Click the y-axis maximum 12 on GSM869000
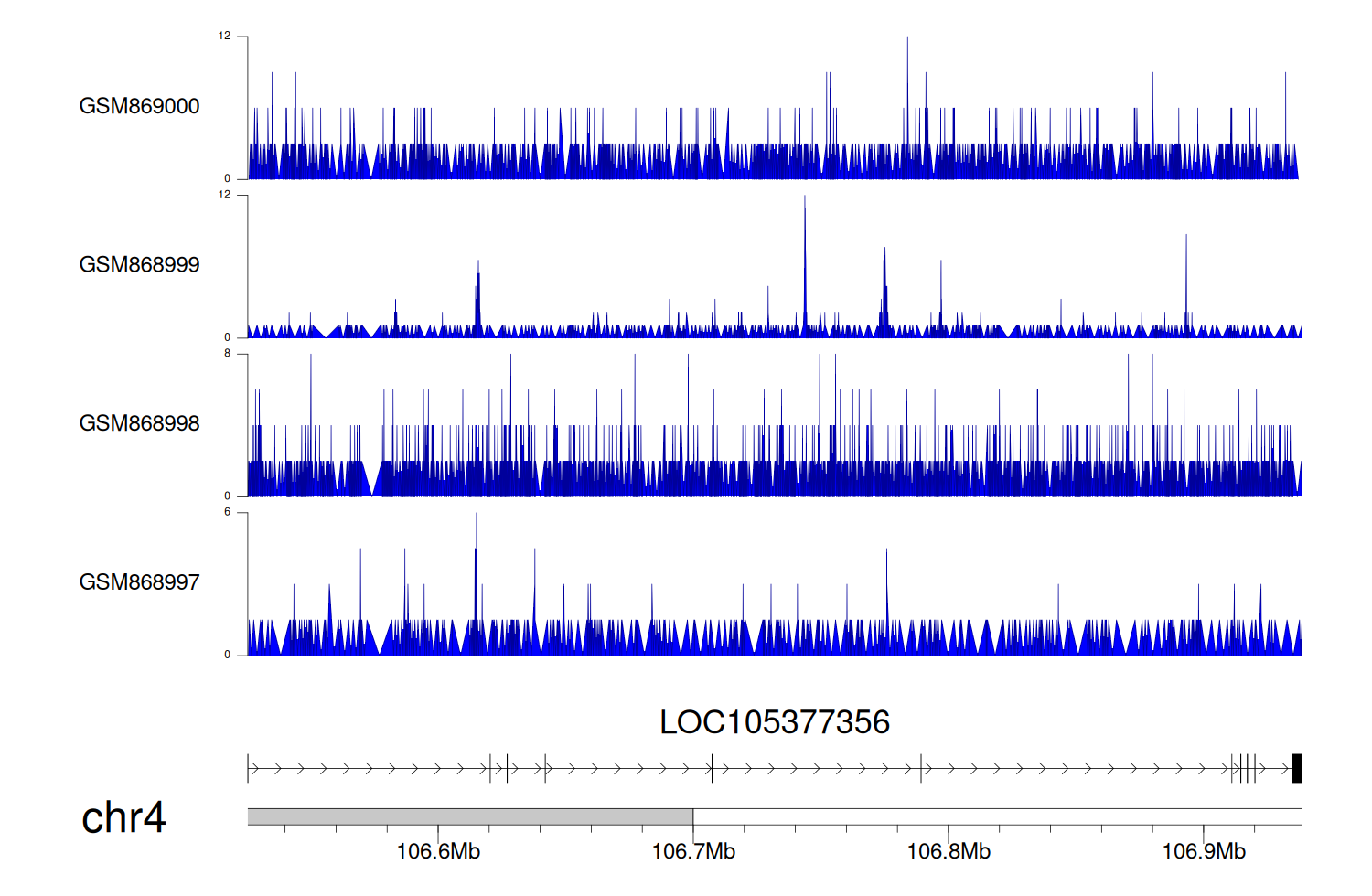 tap(224, 37)
